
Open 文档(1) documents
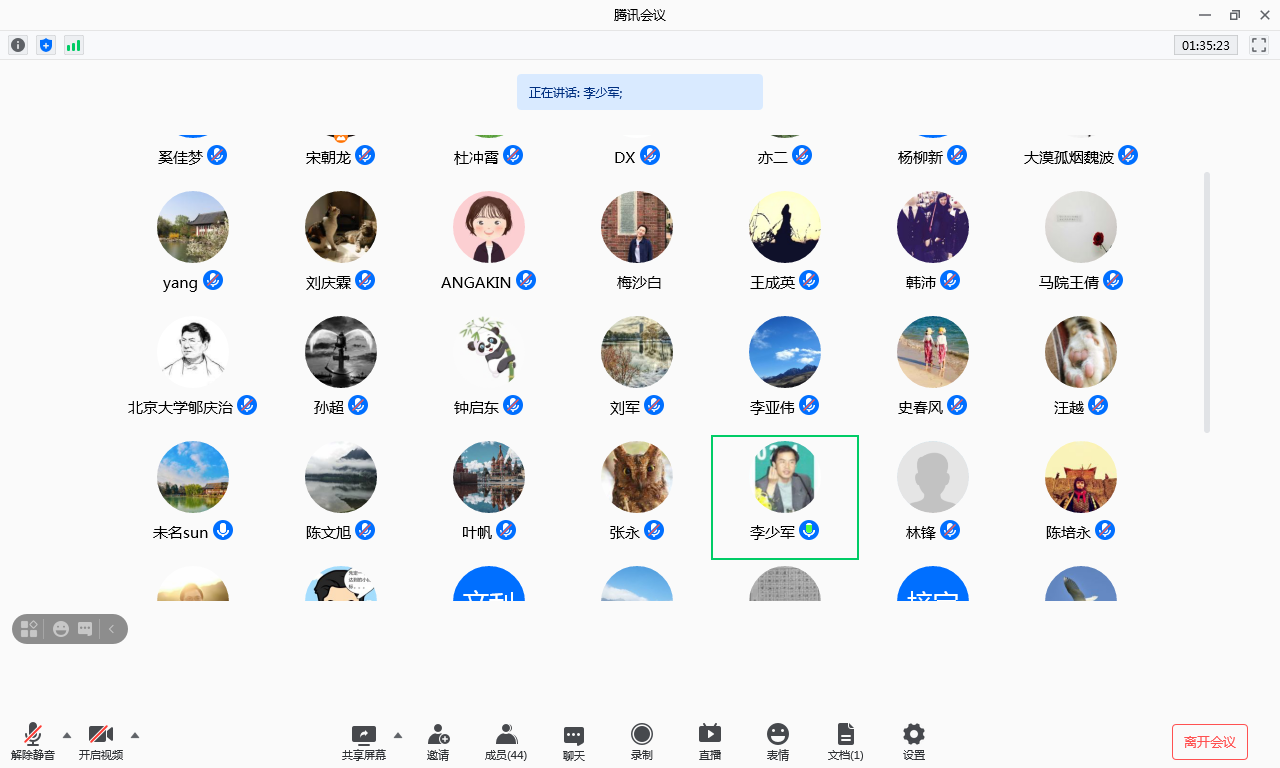(845, 742)
